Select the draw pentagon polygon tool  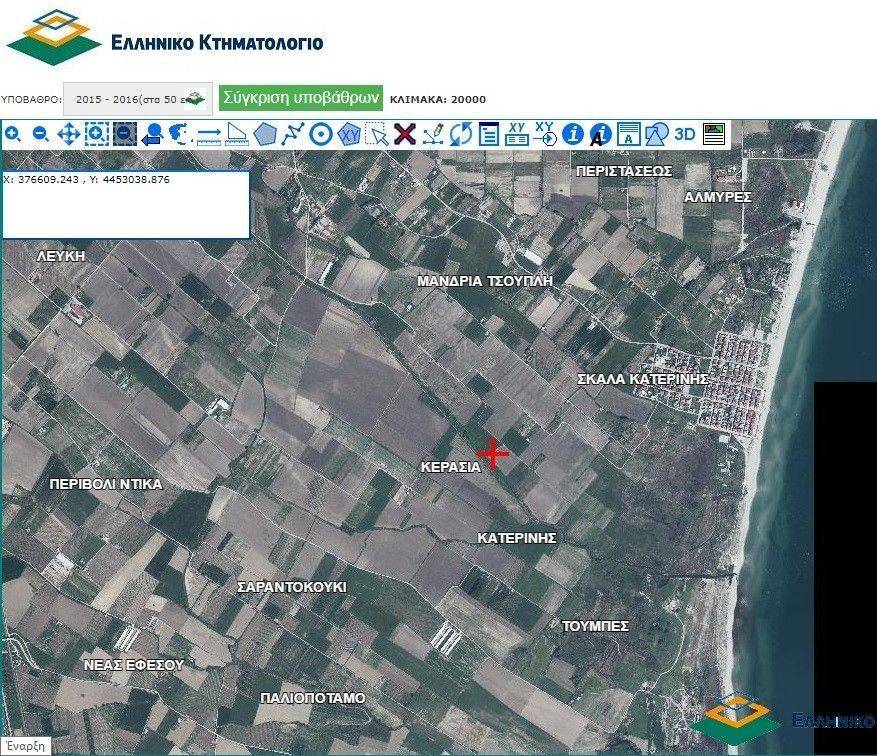point(265,133)
